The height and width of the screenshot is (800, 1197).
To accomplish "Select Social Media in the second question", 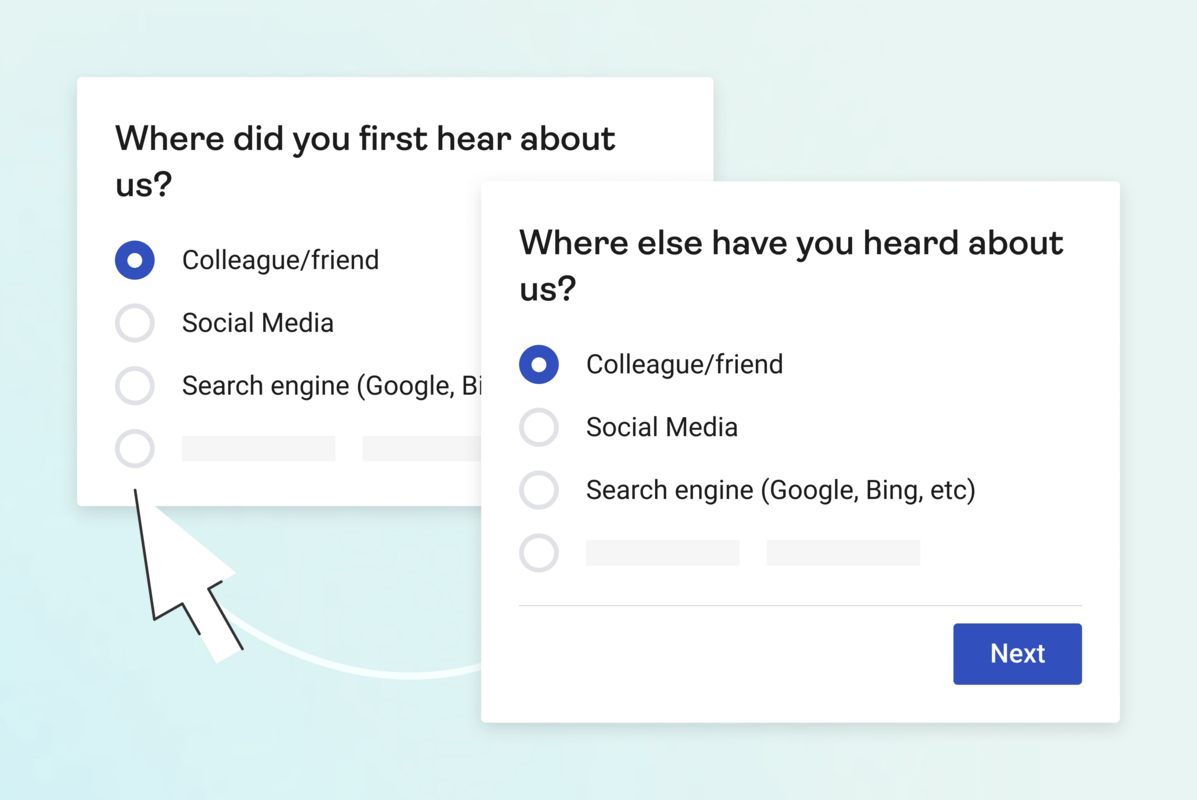I will [539, 427].
